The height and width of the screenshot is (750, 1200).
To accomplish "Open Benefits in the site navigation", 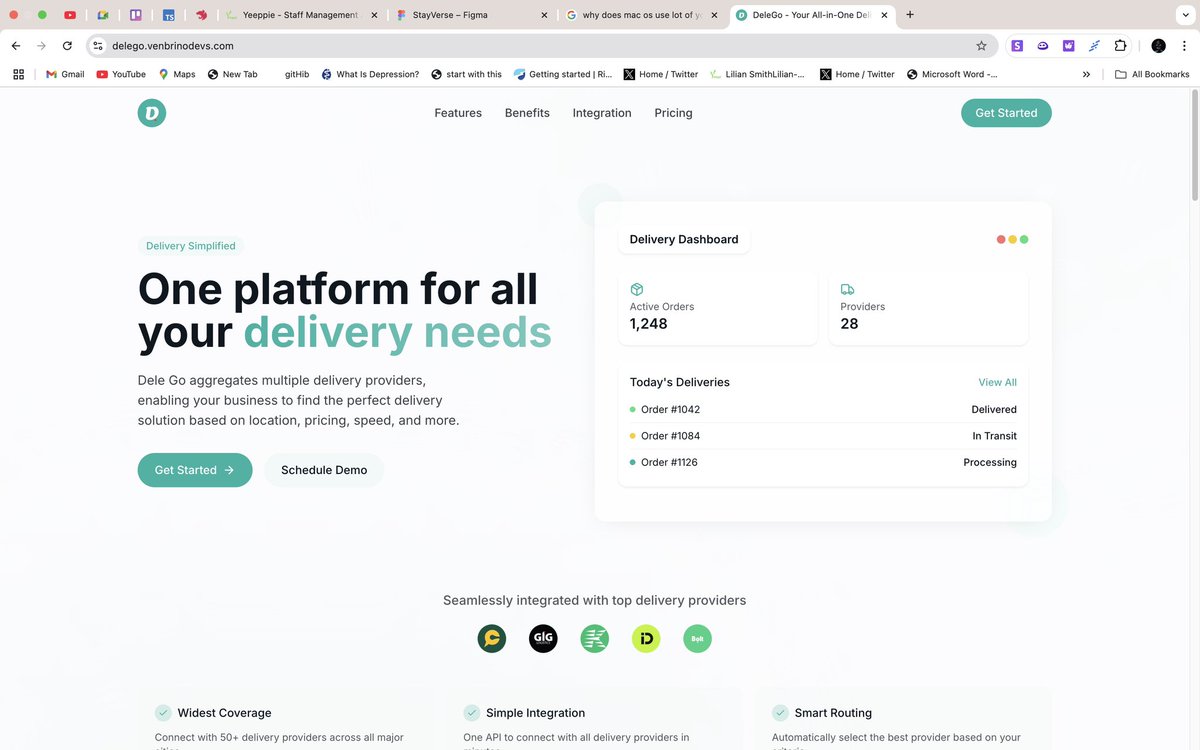I will [527, 113].
